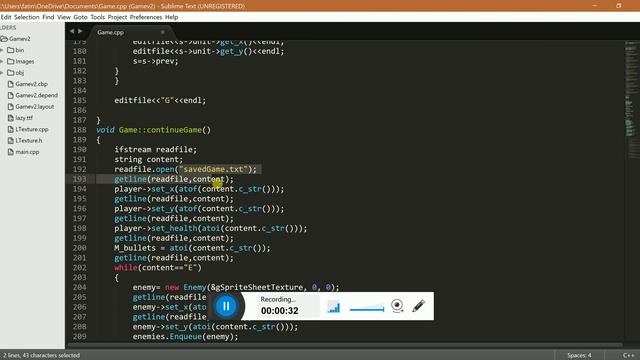Open Gamev2.layout file
This screenshot has width=640, height=360.
(x=35, y=107)
